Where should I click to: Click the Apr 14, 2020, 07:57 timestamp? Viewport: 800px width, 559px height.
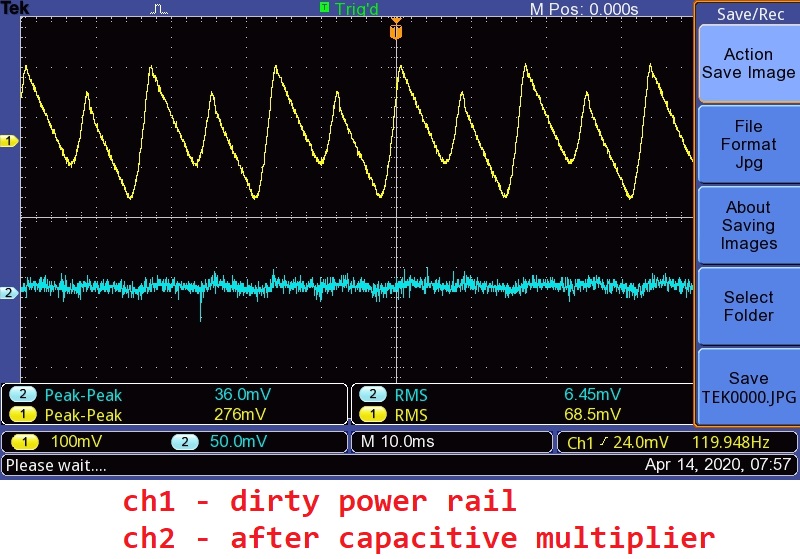pos(718,465)
